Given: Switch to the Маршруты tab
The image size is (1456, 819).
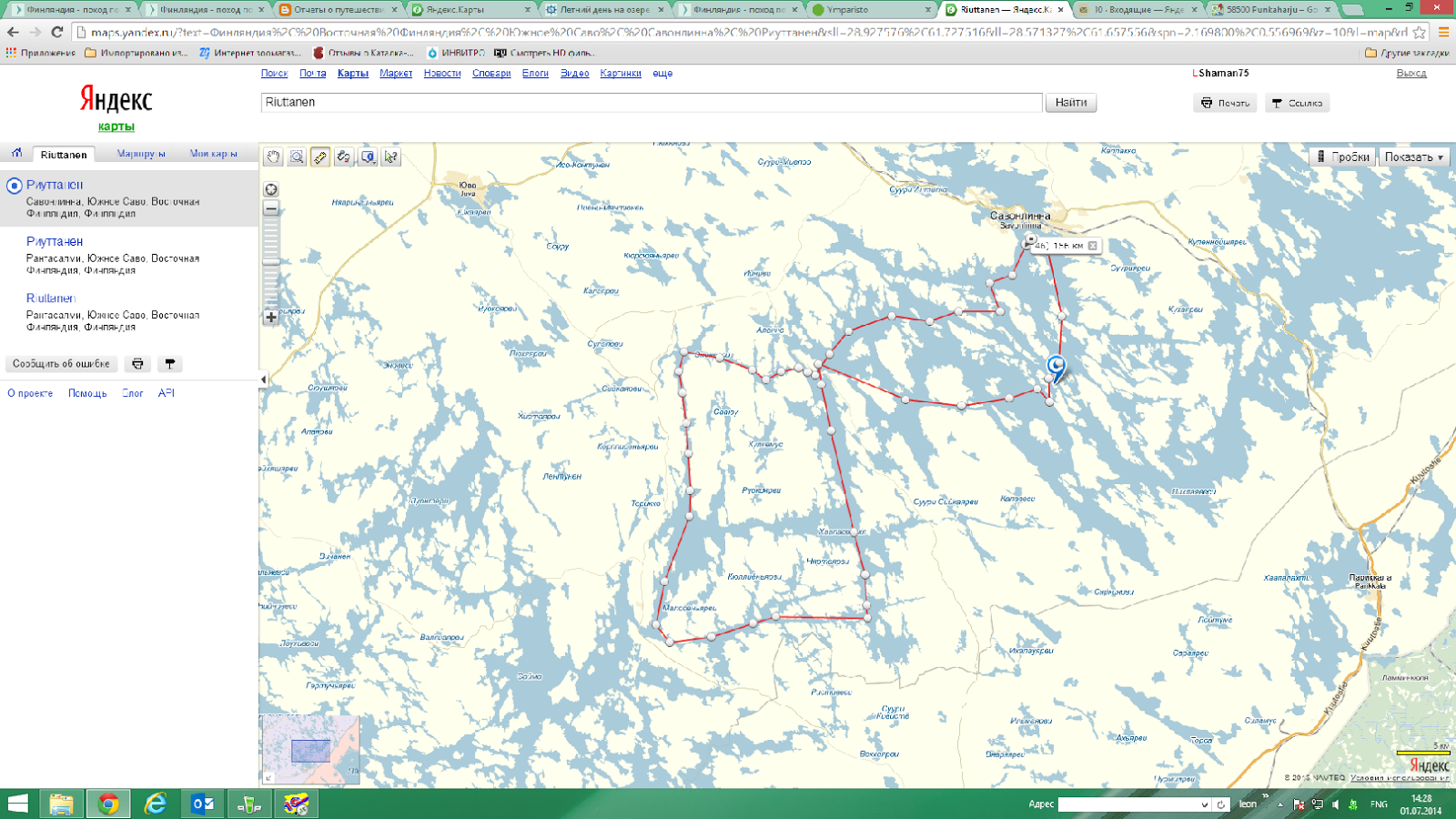Looking at the screenshot, I should (x=141, y=154).
